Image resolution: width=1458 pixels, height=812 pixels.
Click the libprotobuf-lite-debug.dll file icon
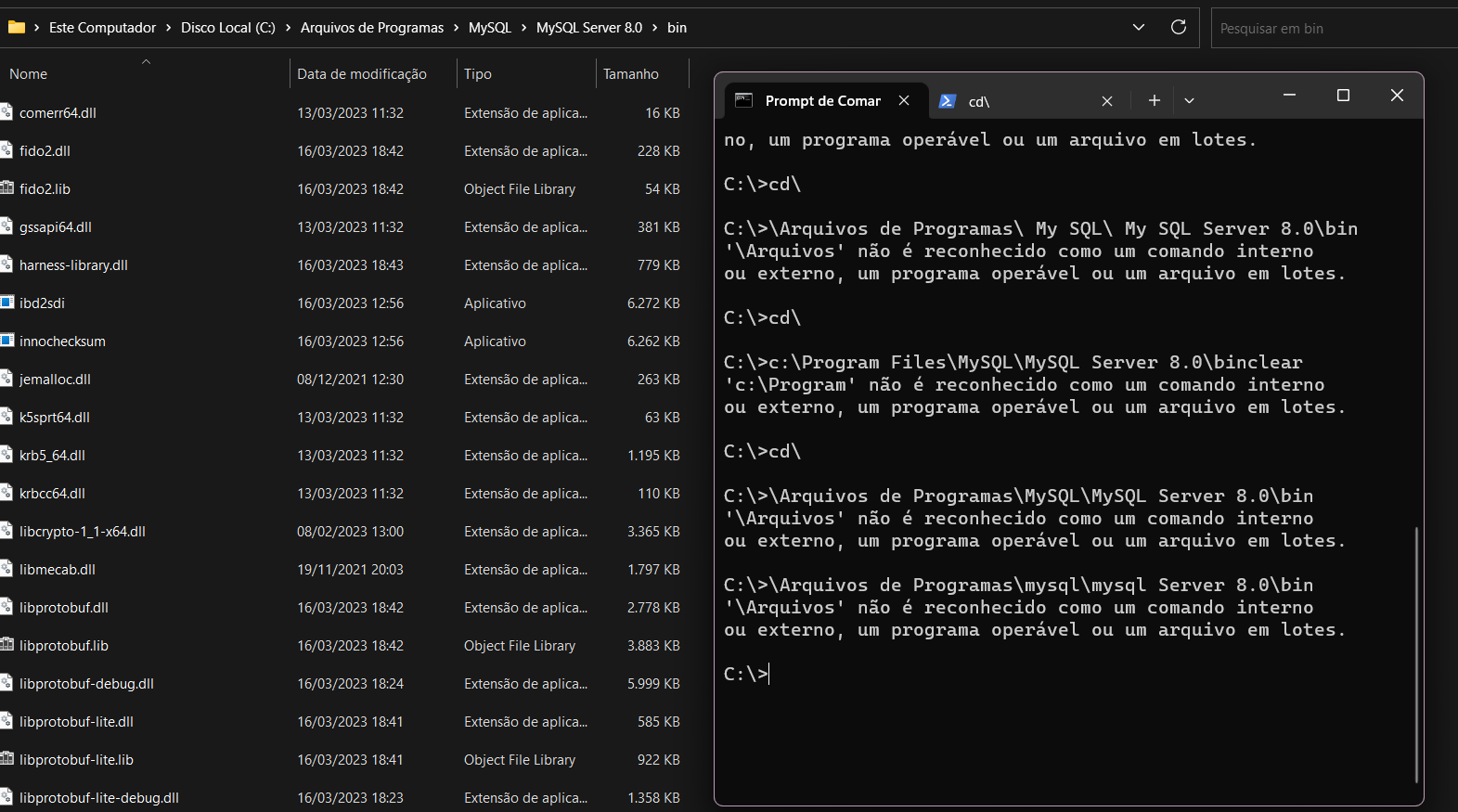[7, 797]
